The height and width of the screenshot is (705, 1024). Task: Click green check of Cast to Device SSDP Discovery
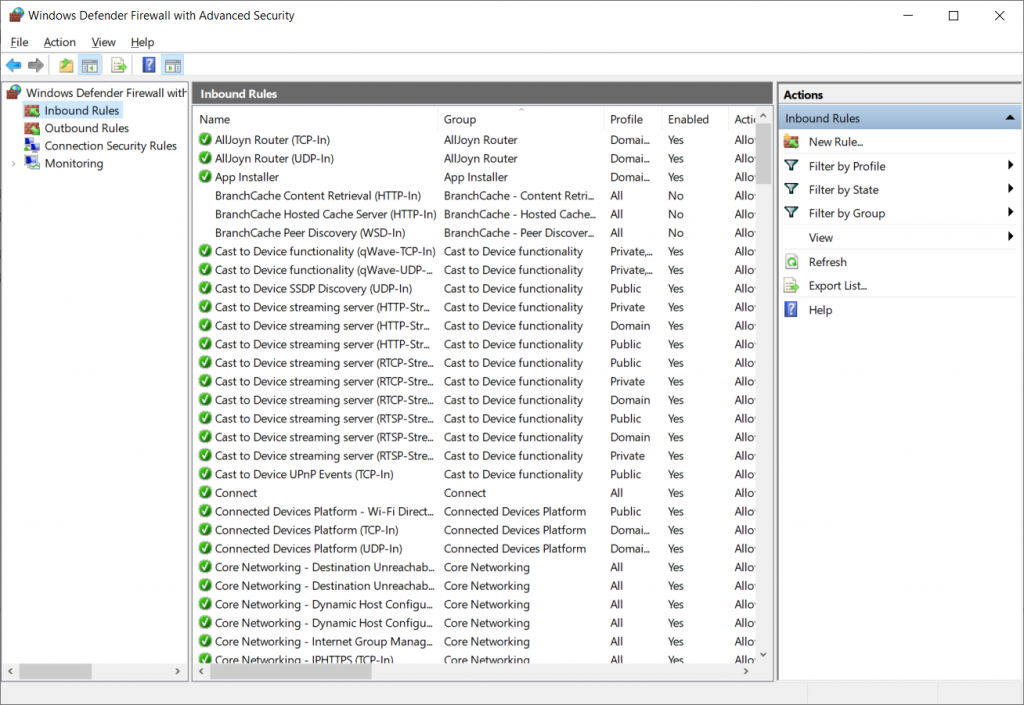205,288
